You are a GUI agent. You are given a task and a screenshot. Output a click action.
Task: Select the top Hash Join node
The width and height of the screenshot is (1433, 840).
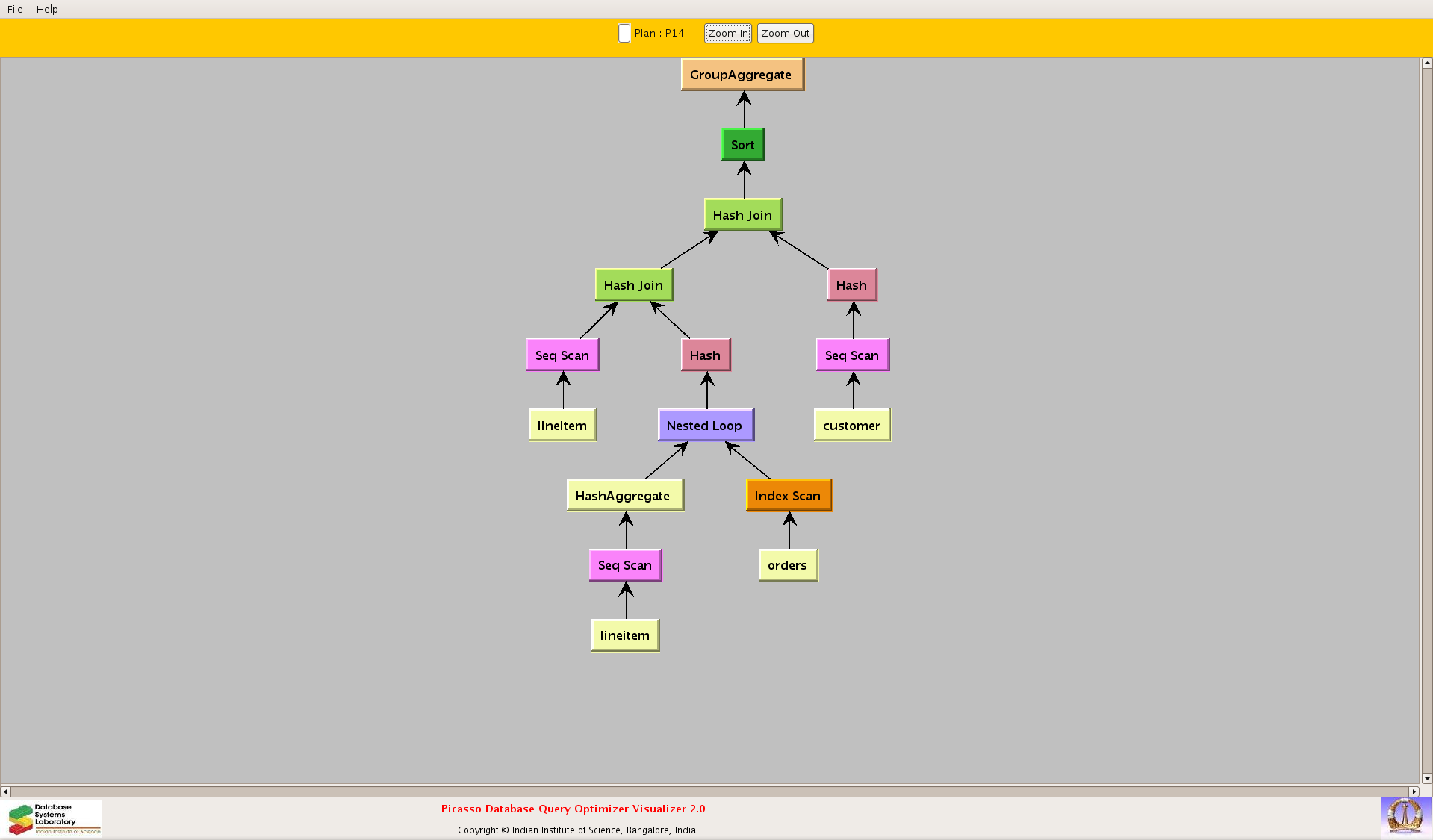(x=742, y=215)
